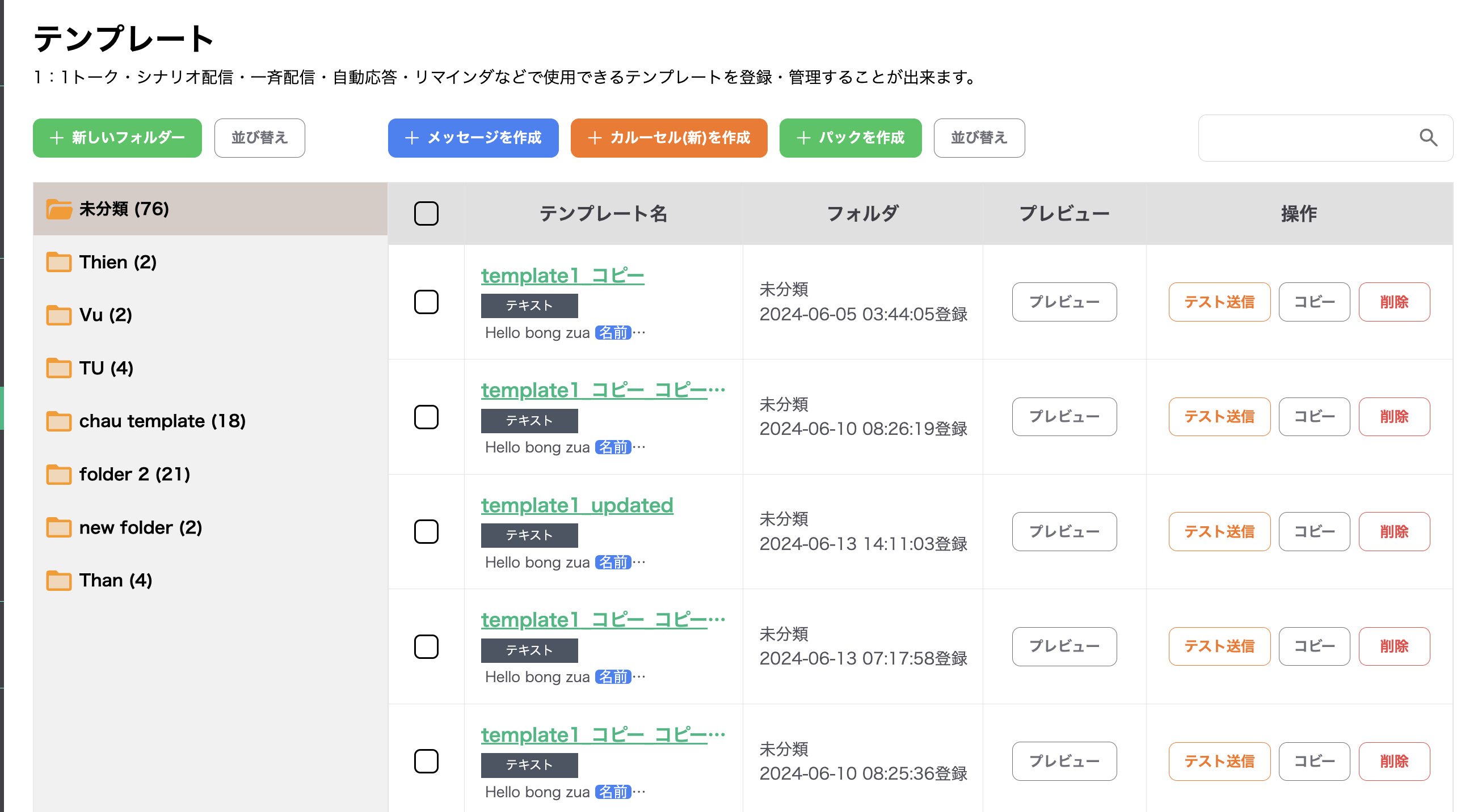Click テスト送信 for 2024-06-13 07:17:58 row

point(1220,647)
